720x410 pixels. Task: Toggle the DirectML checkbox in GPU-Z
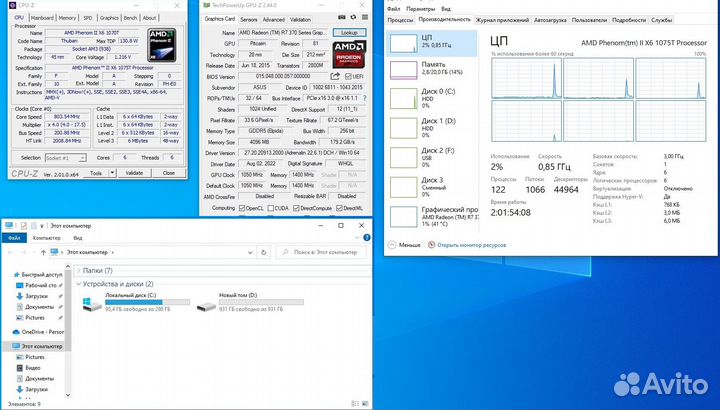tap(339, 208)
